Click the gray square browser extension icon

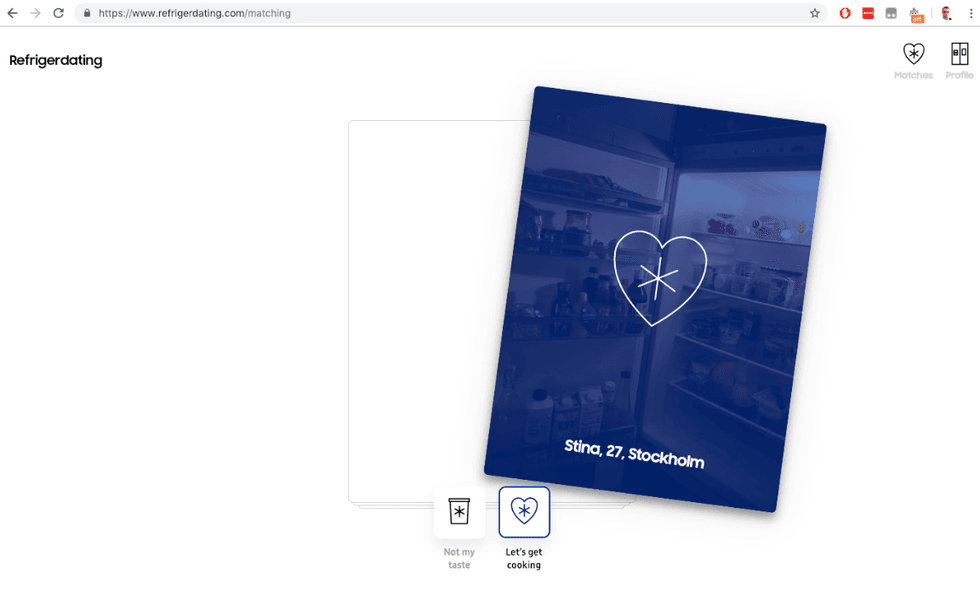891,13
